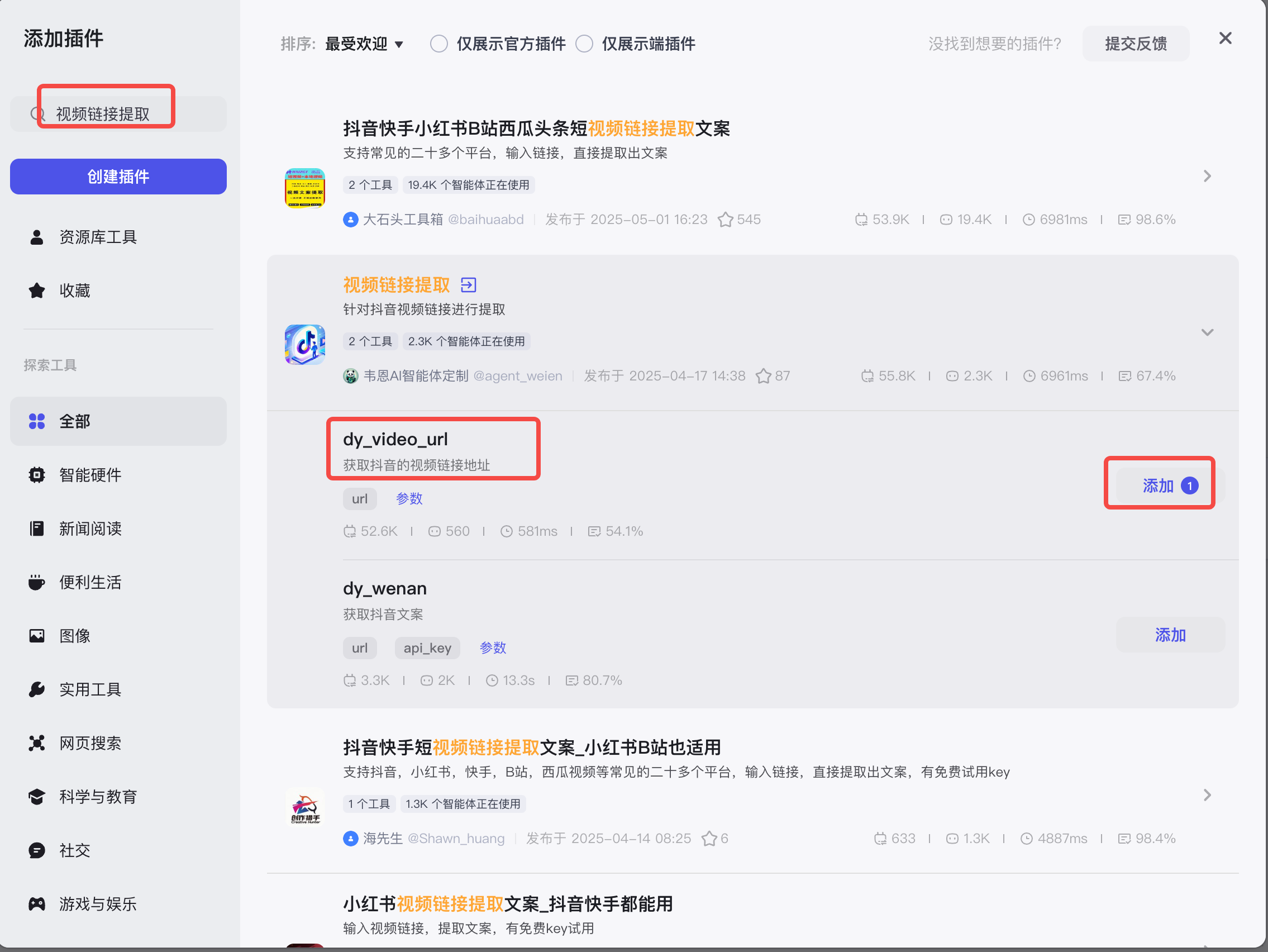
Task: Click the 98.6% success rate icon
Action: [1124, 220]
